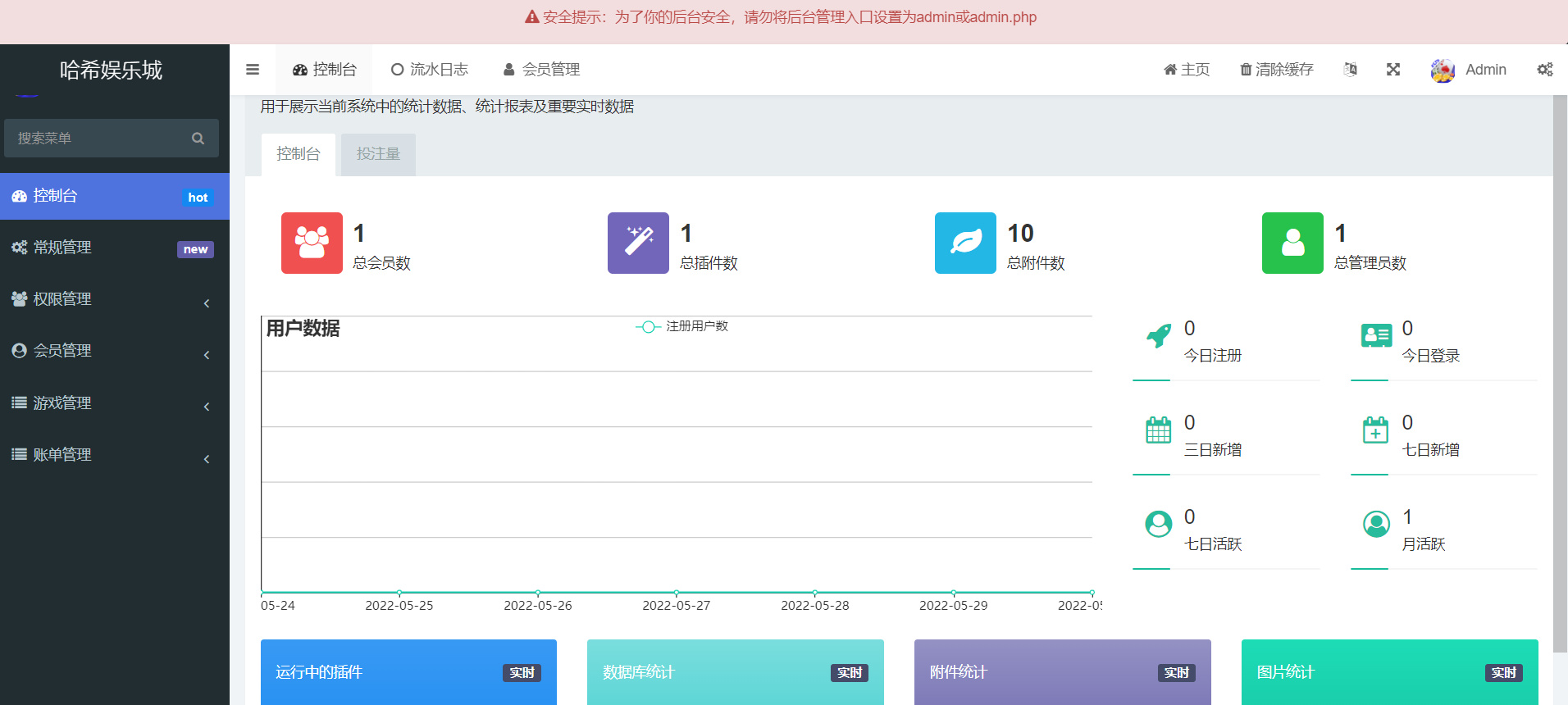
Task: Click the search magnifier icon in the sidebar
Action: pyautogui.click(x=198, y=139)
